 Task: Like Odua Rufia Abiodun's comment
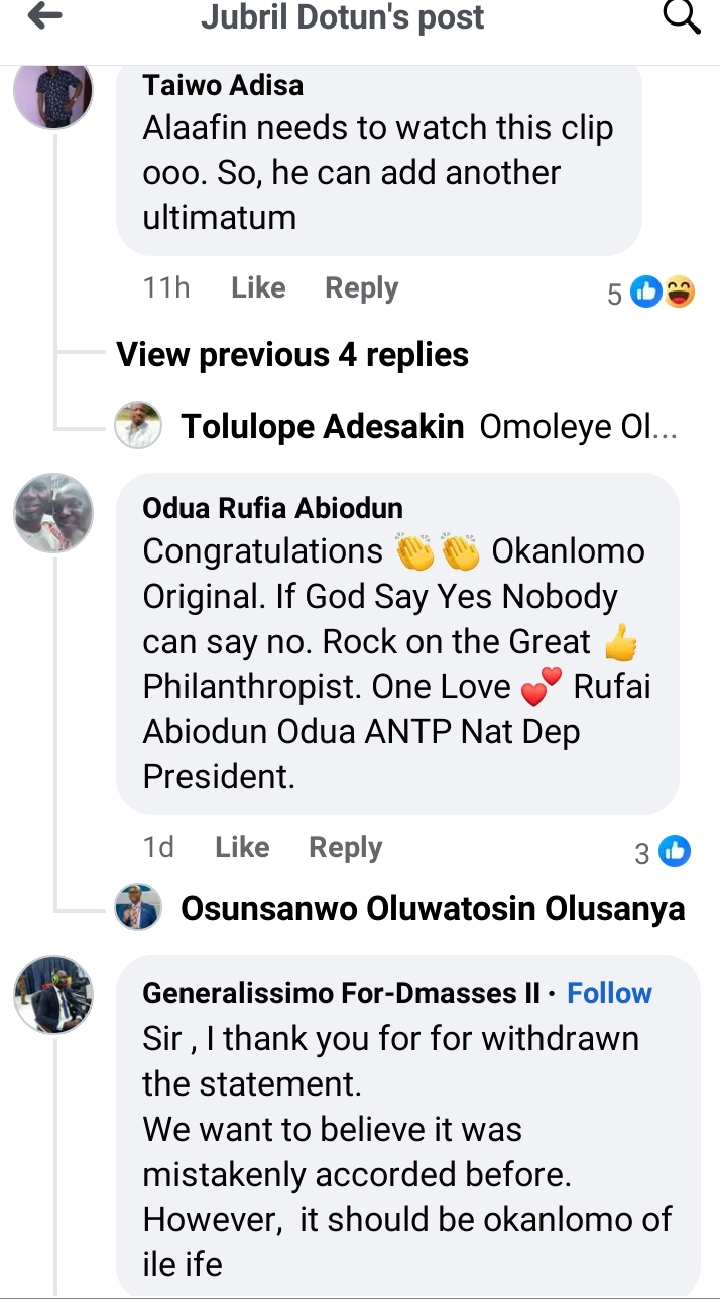[242, 848]
